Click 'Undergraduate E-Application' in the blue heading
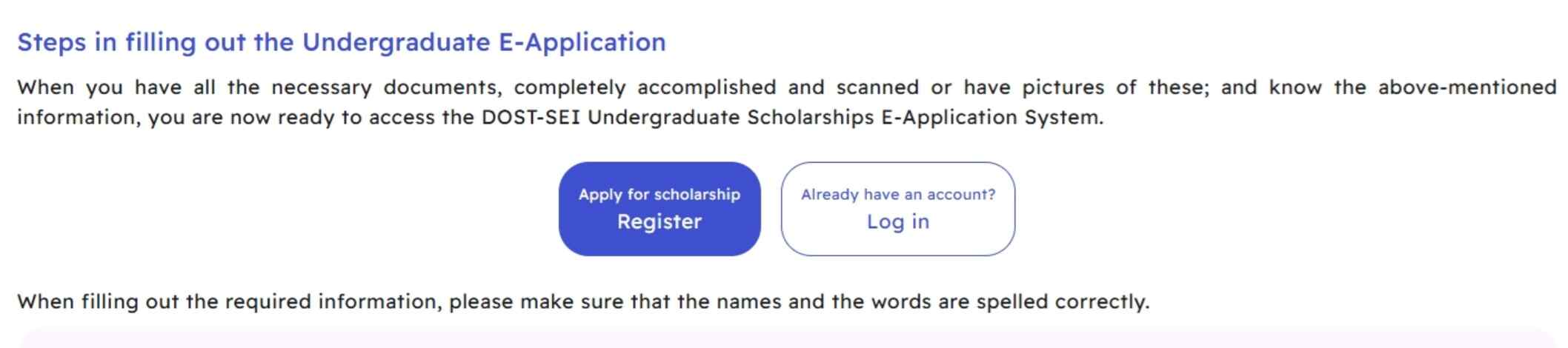1568x348 pixels. (x=484, y=42)
